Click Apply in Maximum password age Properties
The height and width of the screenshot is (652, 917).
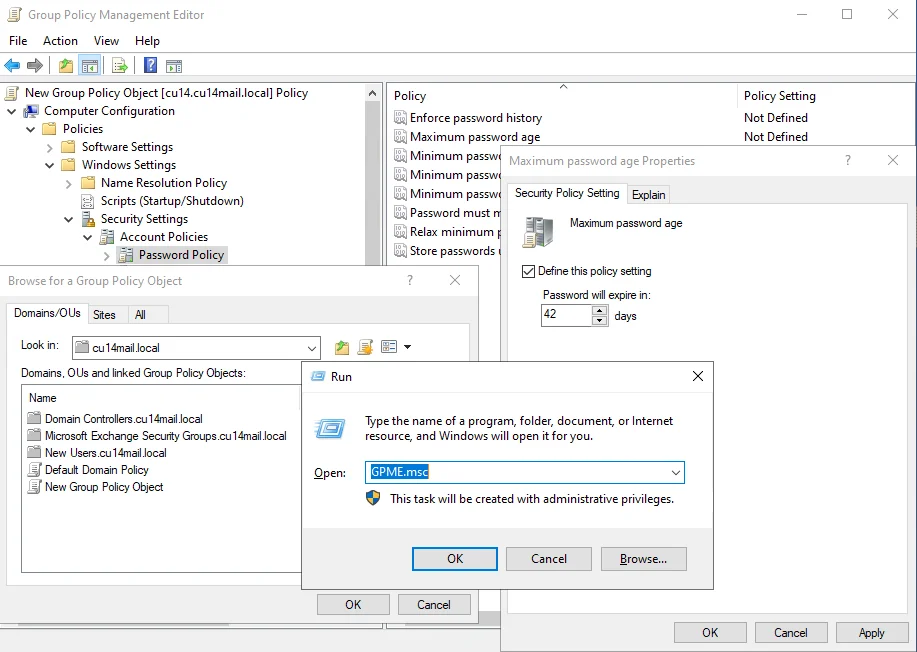pyautogui.click(x=871, y=633)
